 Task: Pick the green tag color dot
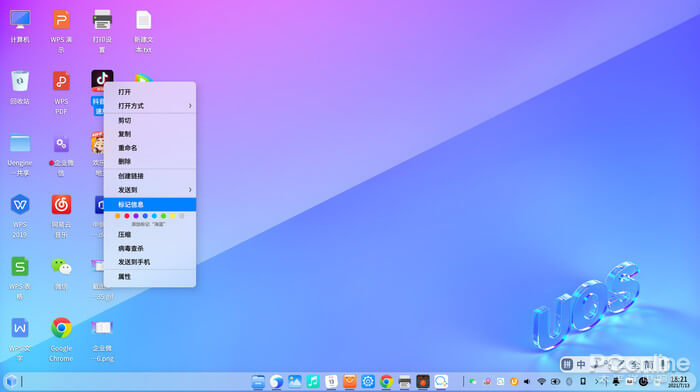tap(163, 216)
